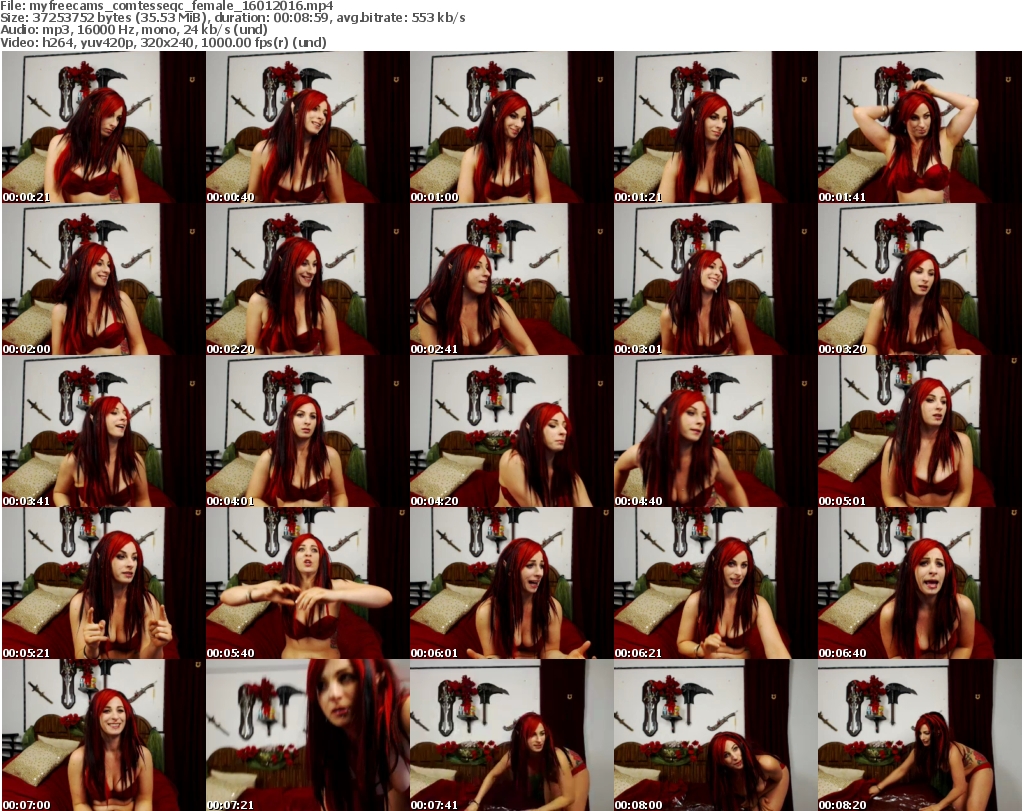Click the frame stamped 00:08:00

(x=715, y=735)
